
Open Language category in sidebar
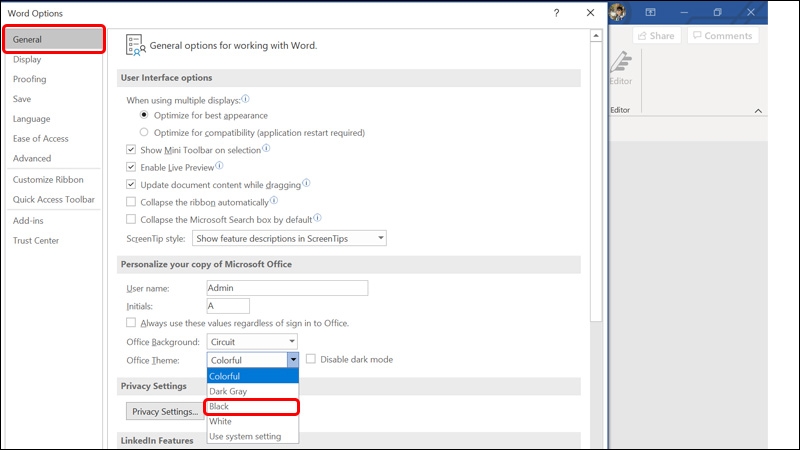pyautogui.click(x=54, y=119)
